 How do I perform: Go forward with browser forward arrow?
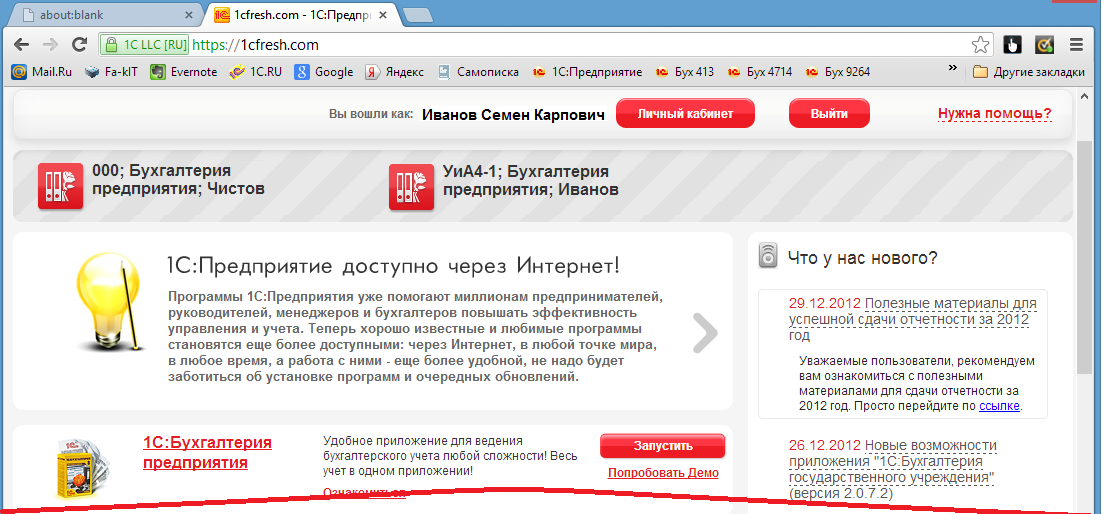coord(50,45)
